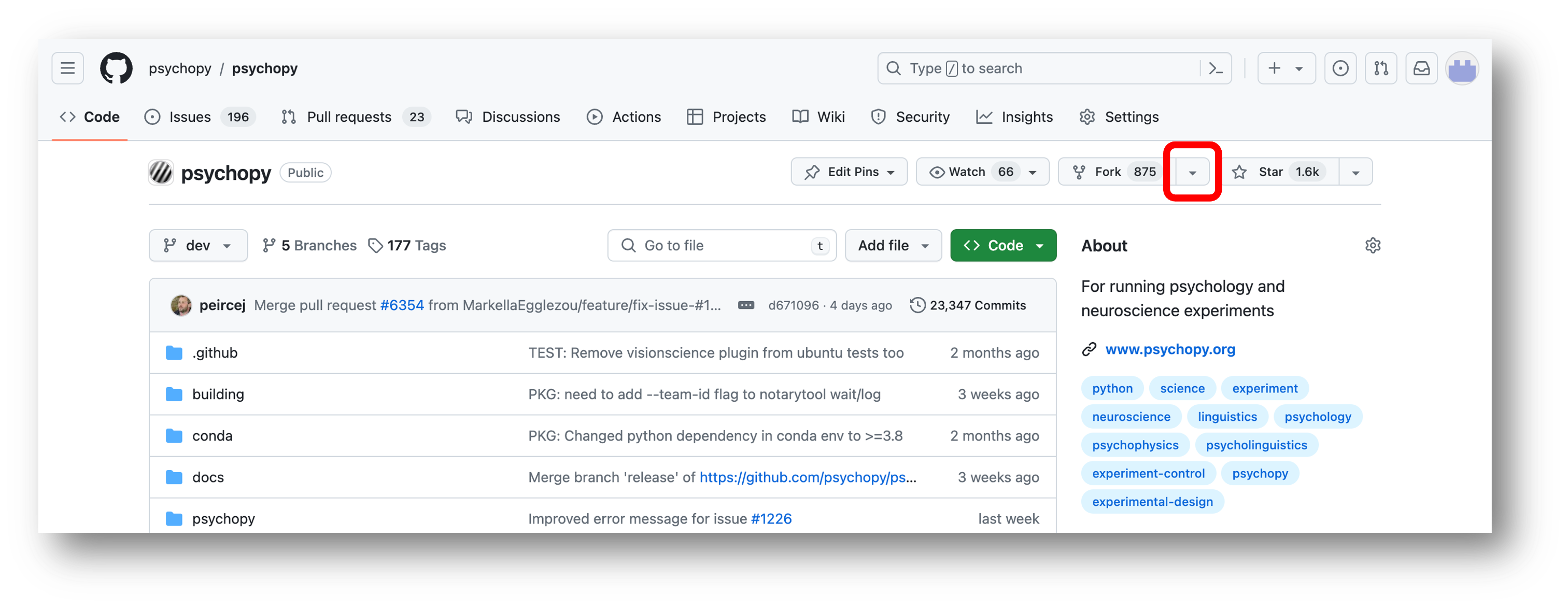The height and width of the screenshot is (608, 1568).
Task: Open the experiment-control topic tag
Action: (1148, 473)
